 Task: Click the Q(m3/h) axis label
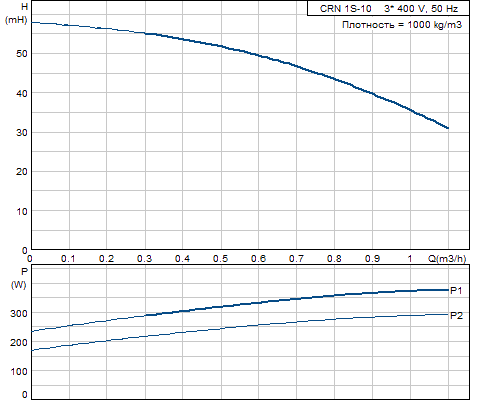coord(447,258)
